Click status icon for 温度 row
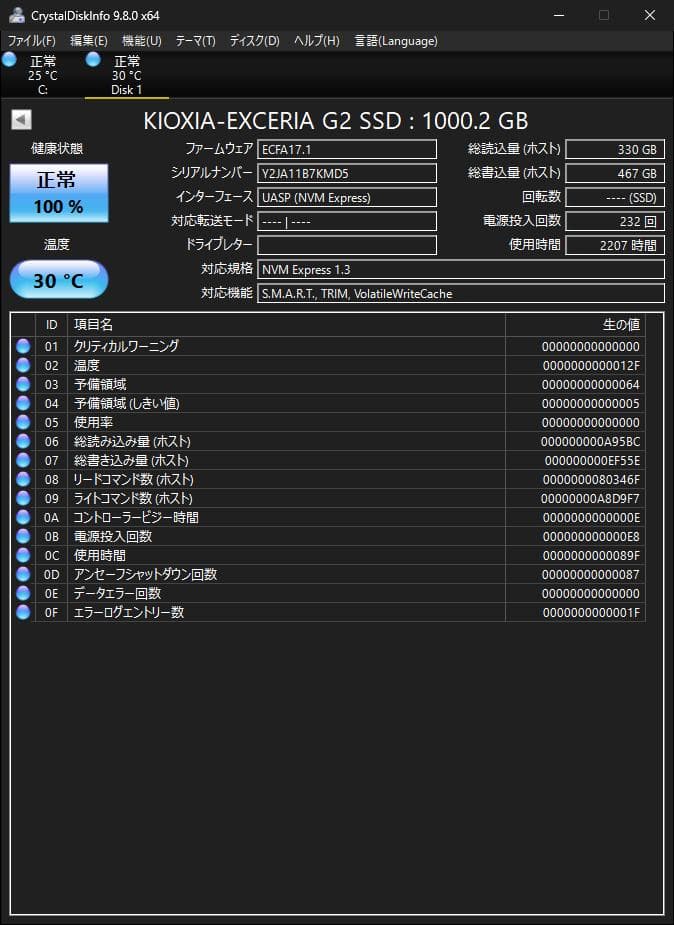The image size is (674, 925). click(23, 365)
